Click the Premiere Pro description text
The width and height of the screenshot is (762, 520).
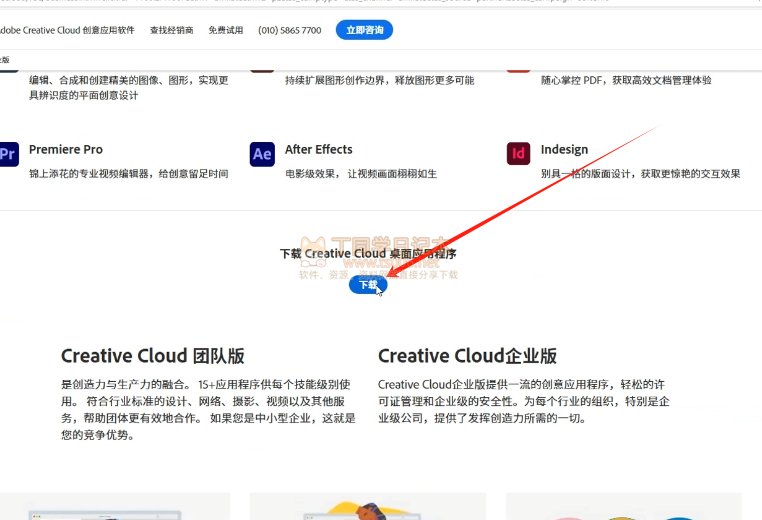[128, 174]
